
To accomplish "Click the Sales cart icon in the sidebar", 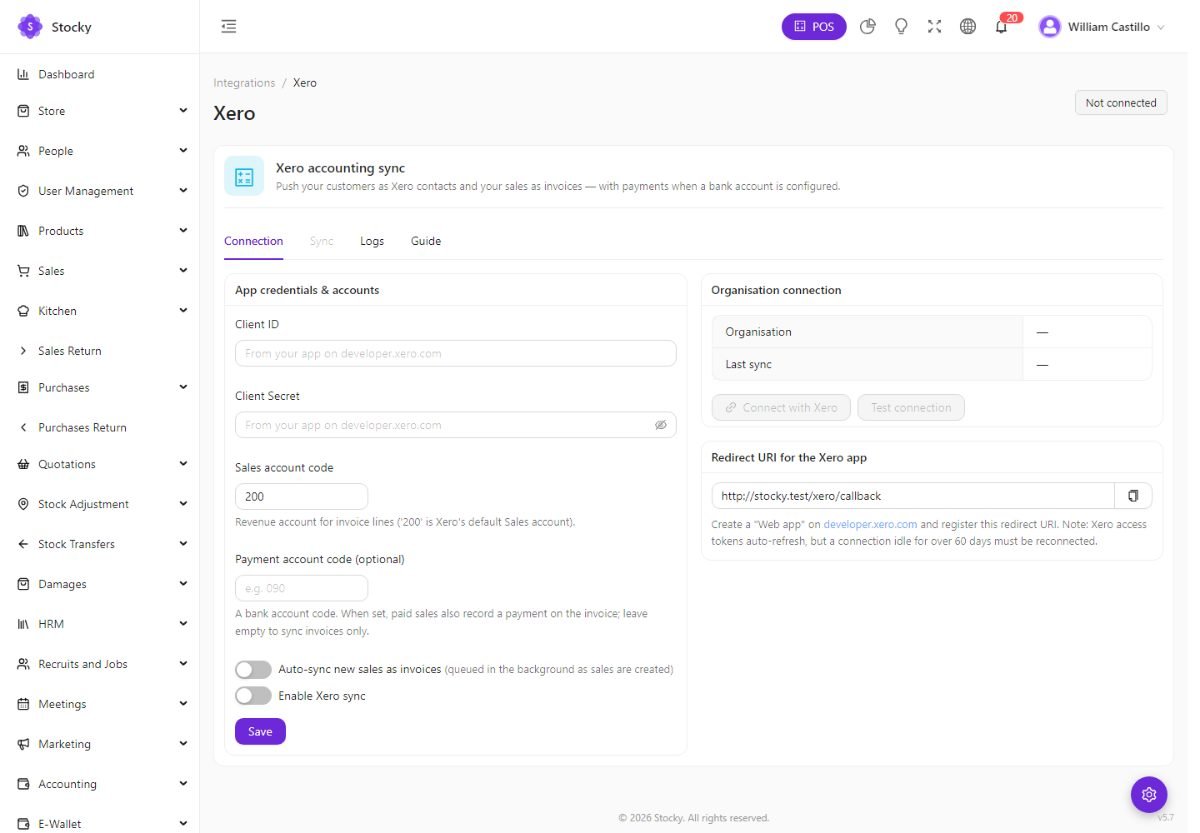I will (24, 271).
